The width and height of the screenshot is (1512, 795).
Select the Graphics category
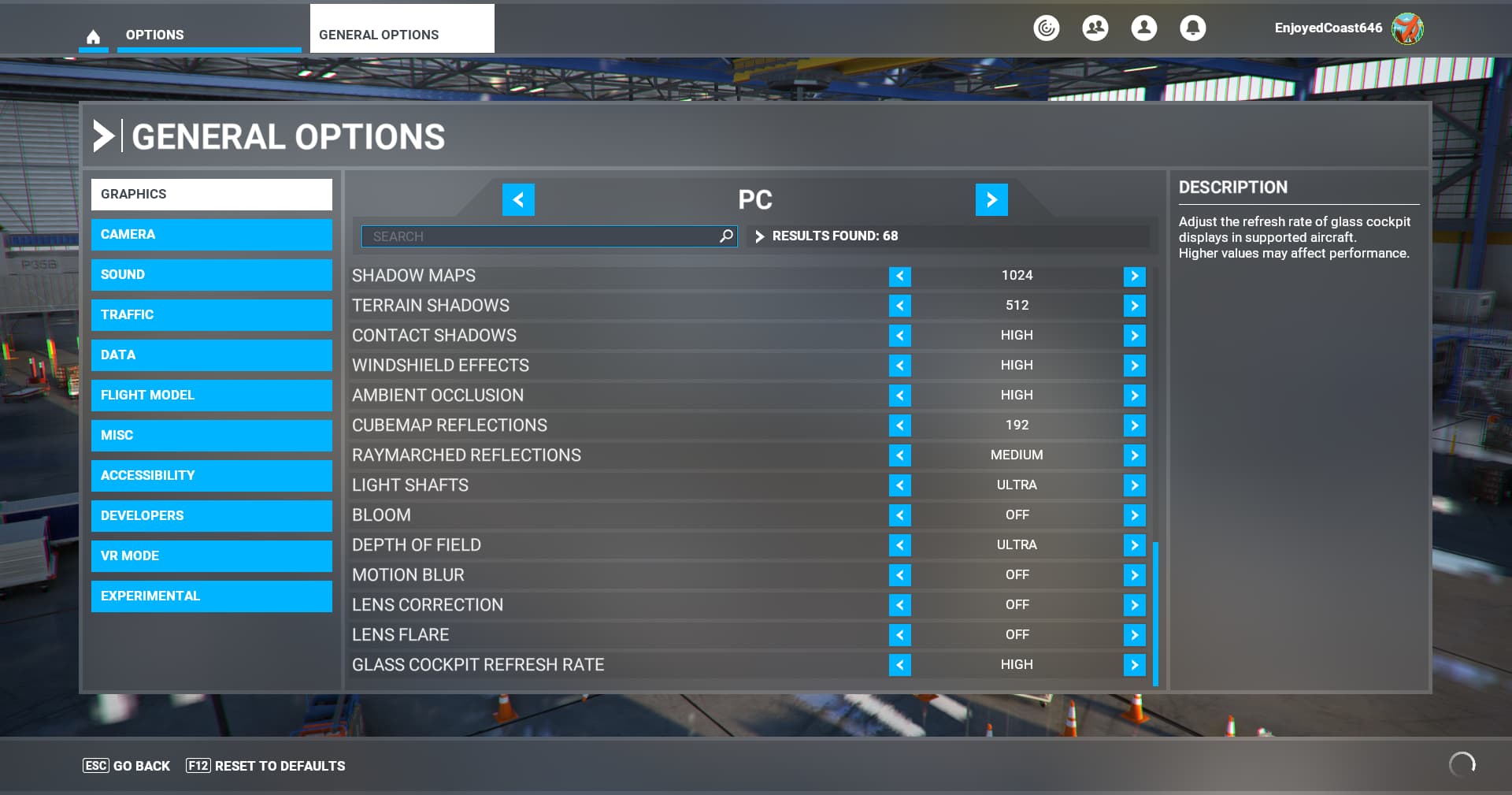(x=212, y=195)
